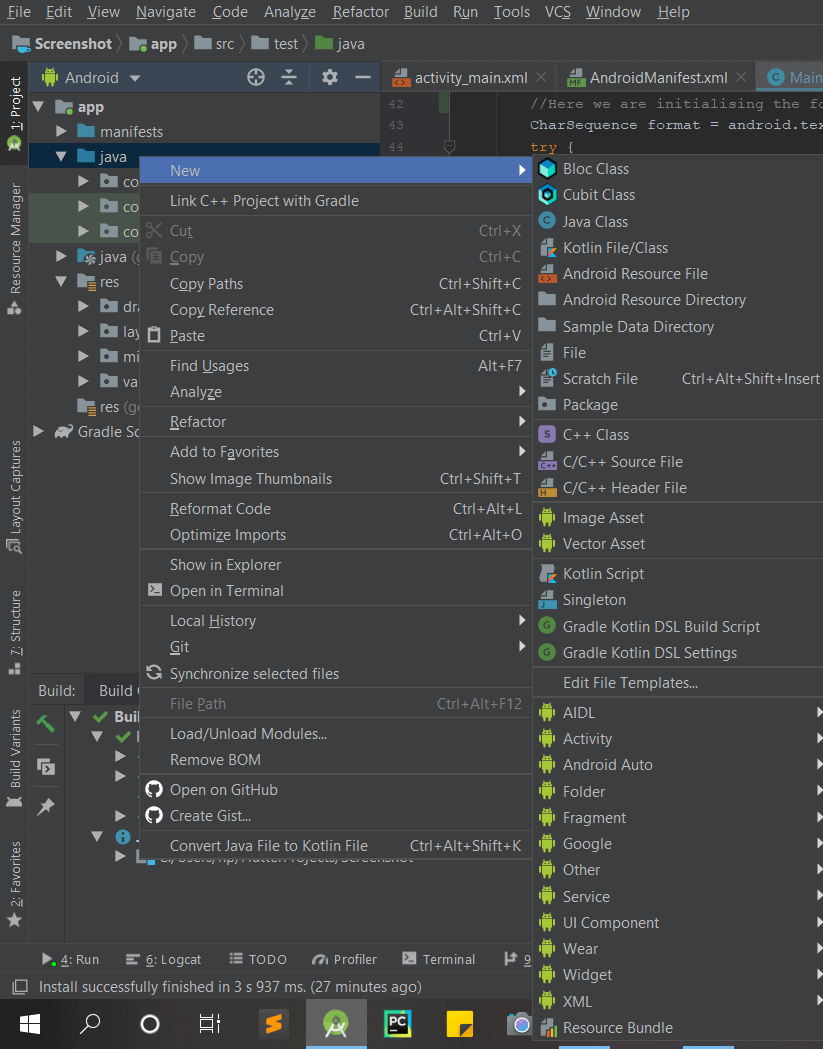The height and width of the screenshot is (1049, 823).
Task: Open the File menu
Action: tap(18, 12)
